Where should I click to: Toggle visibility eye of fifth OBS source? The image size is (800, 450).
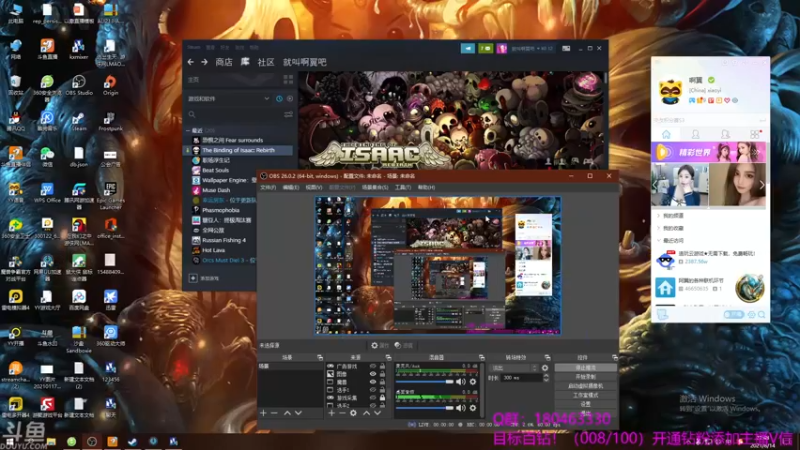(373, 397)
